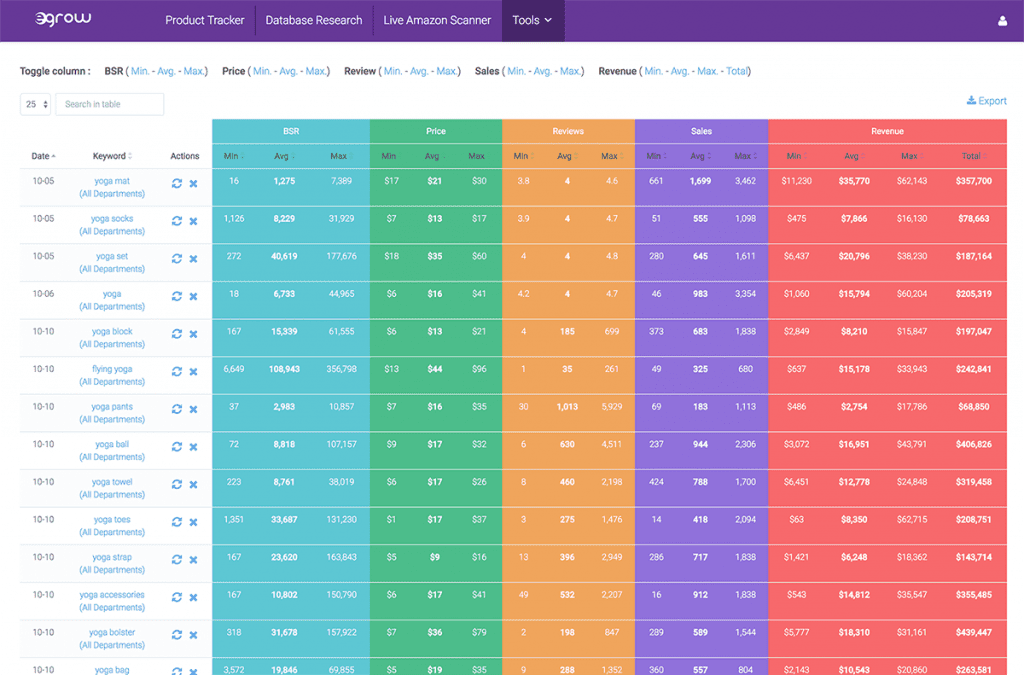Refresh the yoga block keyword data

[177, 334]
